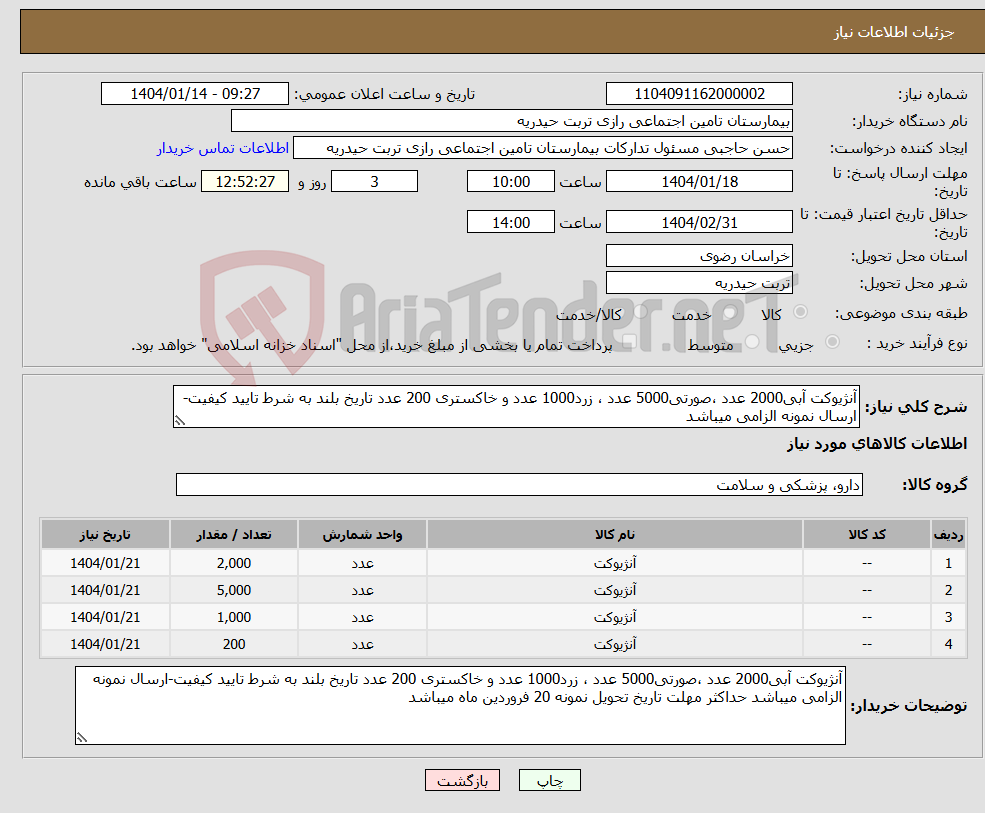Click the delivery city field تربت حیدریه
This screenshot has height=813, width=985.
[699, 283]
